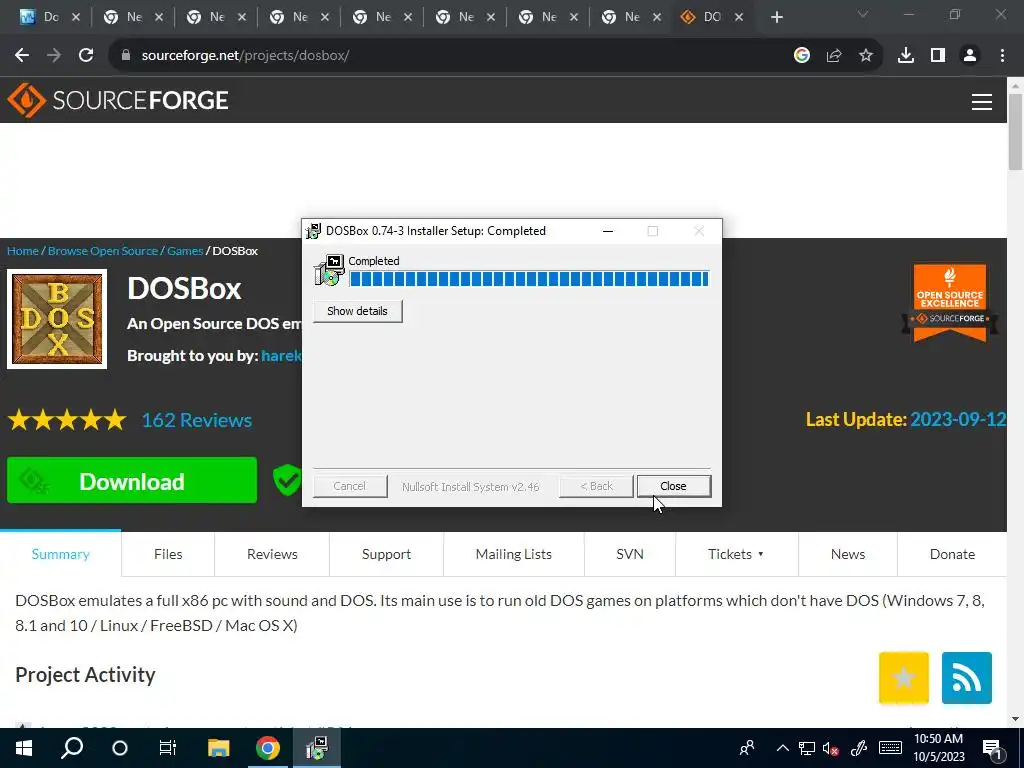Click the muted volume tray icon
Image resolution: width=1024 pixels, height=768 pixels.
(831, 748)
